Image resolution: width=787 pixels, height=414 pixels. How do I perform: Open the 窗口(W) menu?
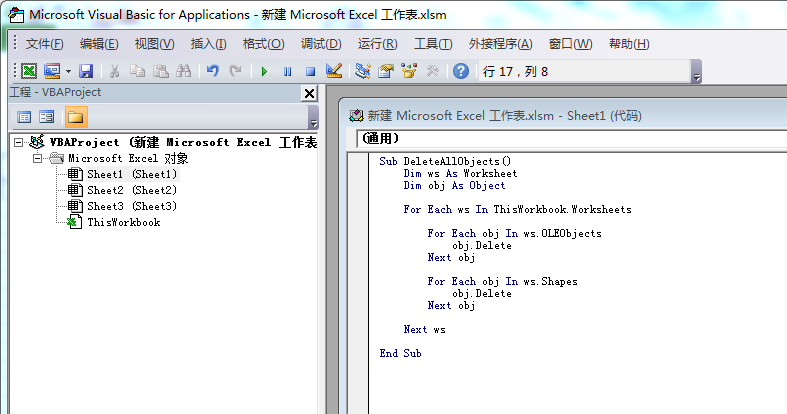coord(570,44)
